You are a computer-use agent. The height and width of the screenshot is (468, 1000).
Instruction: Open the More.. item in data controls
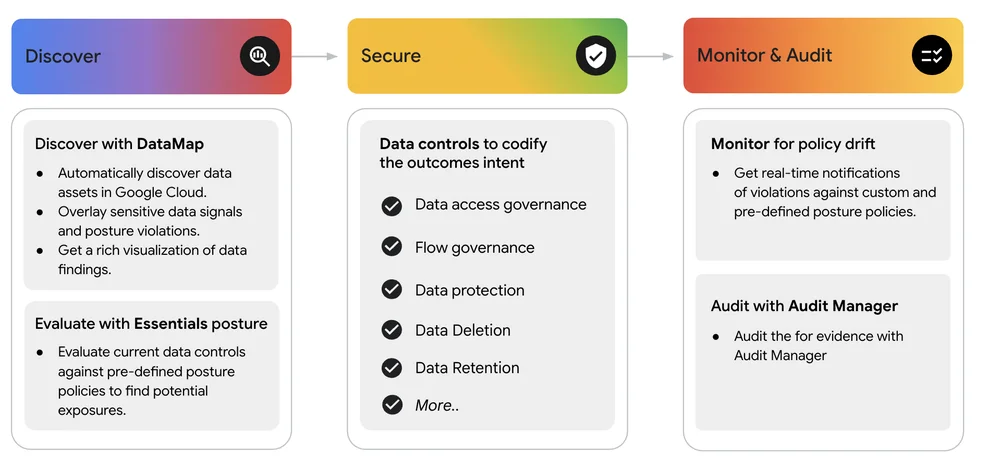pyautogui.click(x=437, y=405)
